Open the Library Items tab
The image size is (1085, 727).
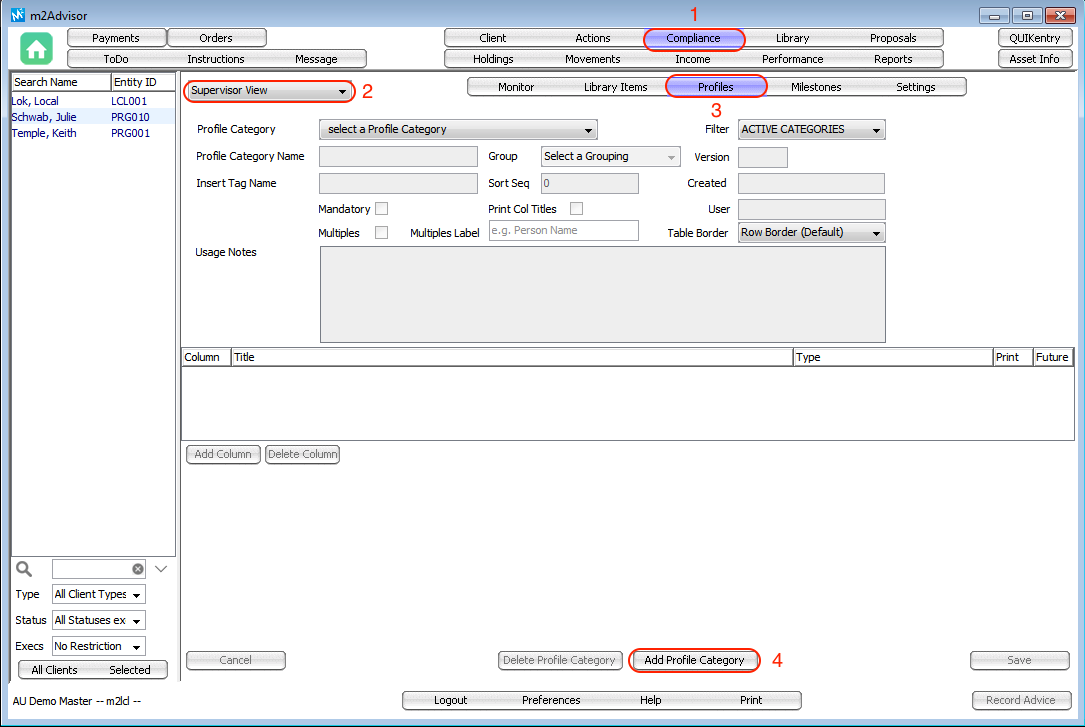[616, 87]
